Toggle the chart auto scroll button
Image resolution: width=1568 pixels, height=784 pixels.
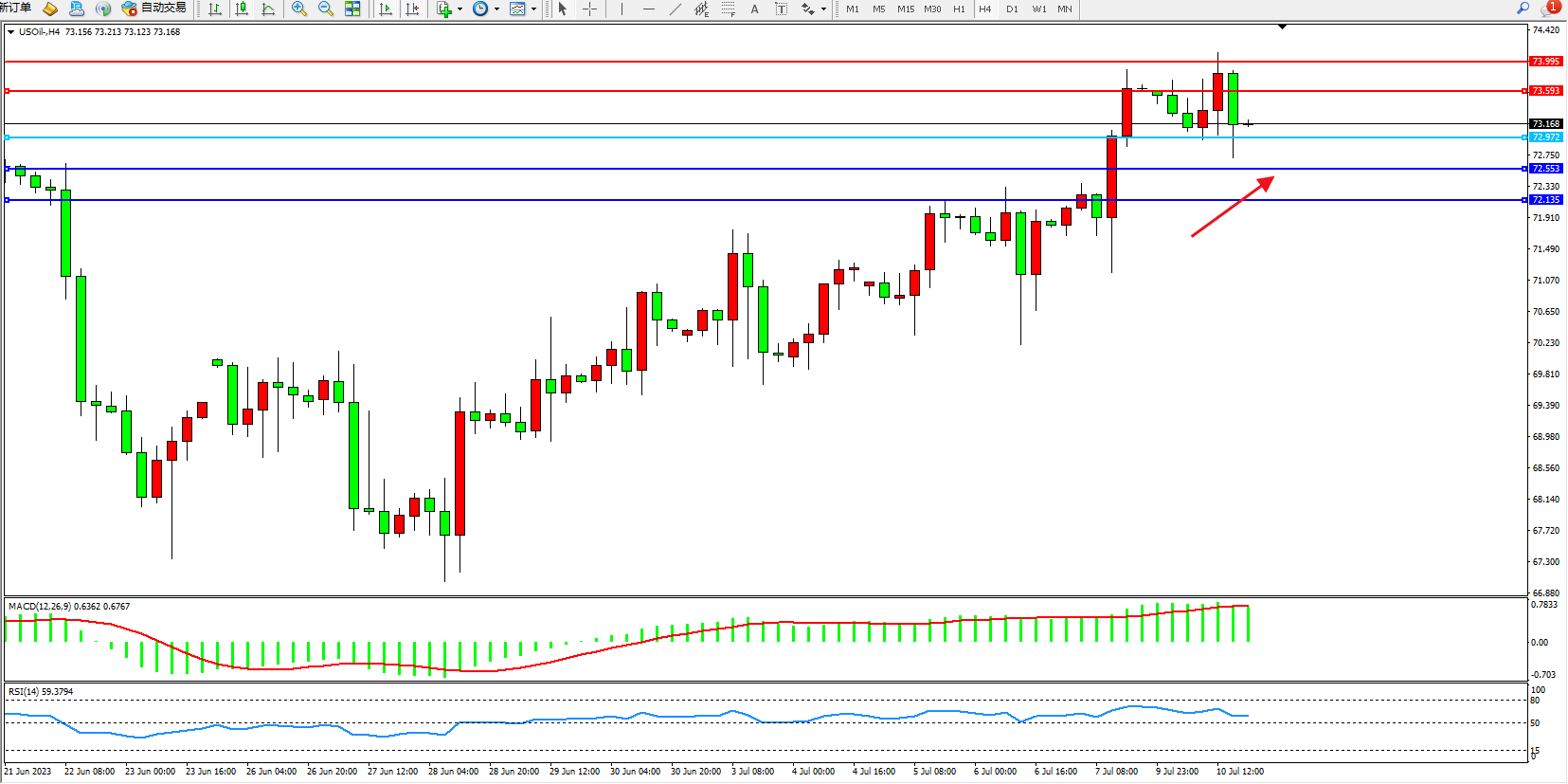coord(386,9)
